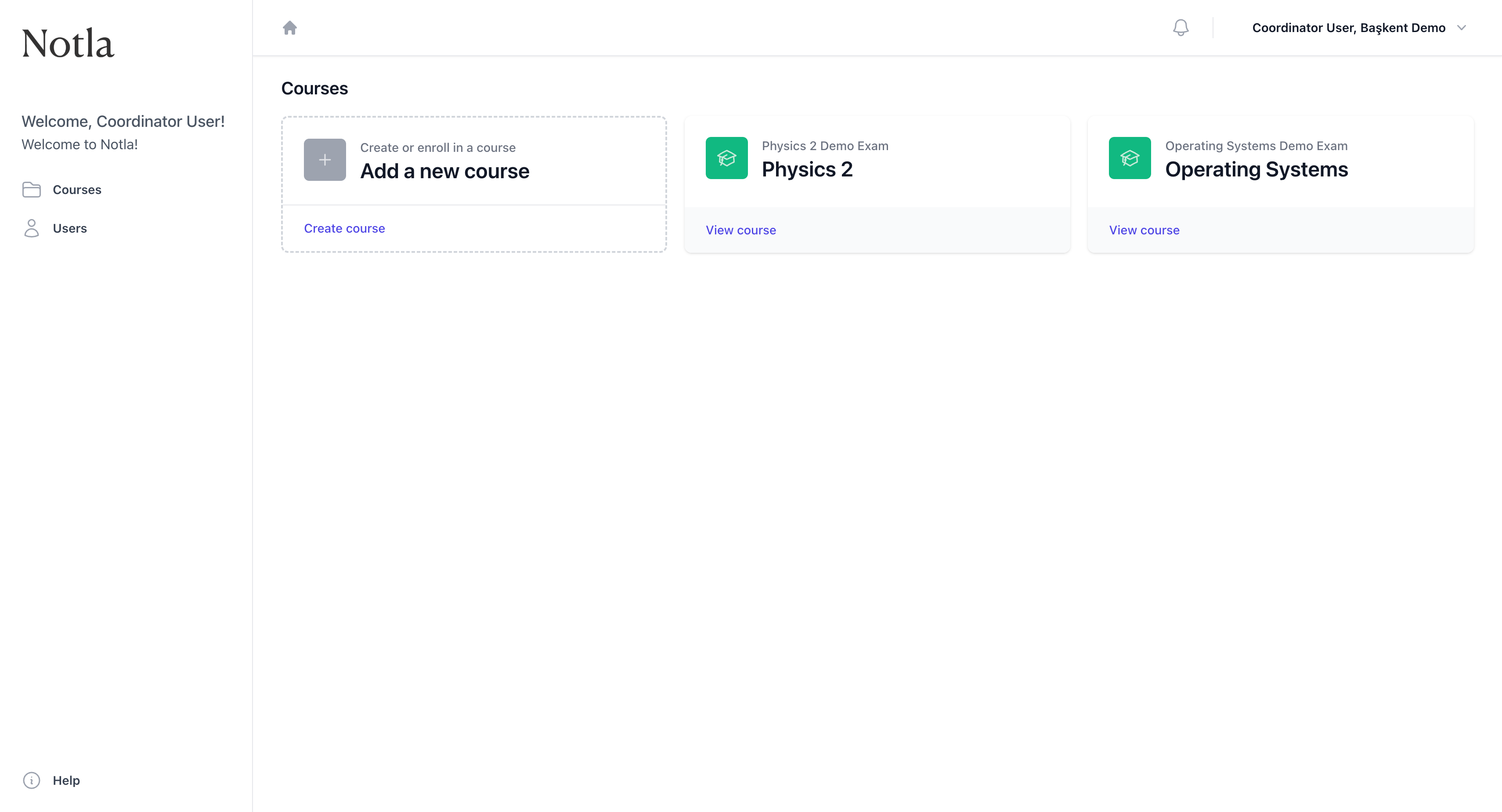Screen dimensions: 1502x812
Task: Open Help in the sidebar
Action: click(66, 780)
